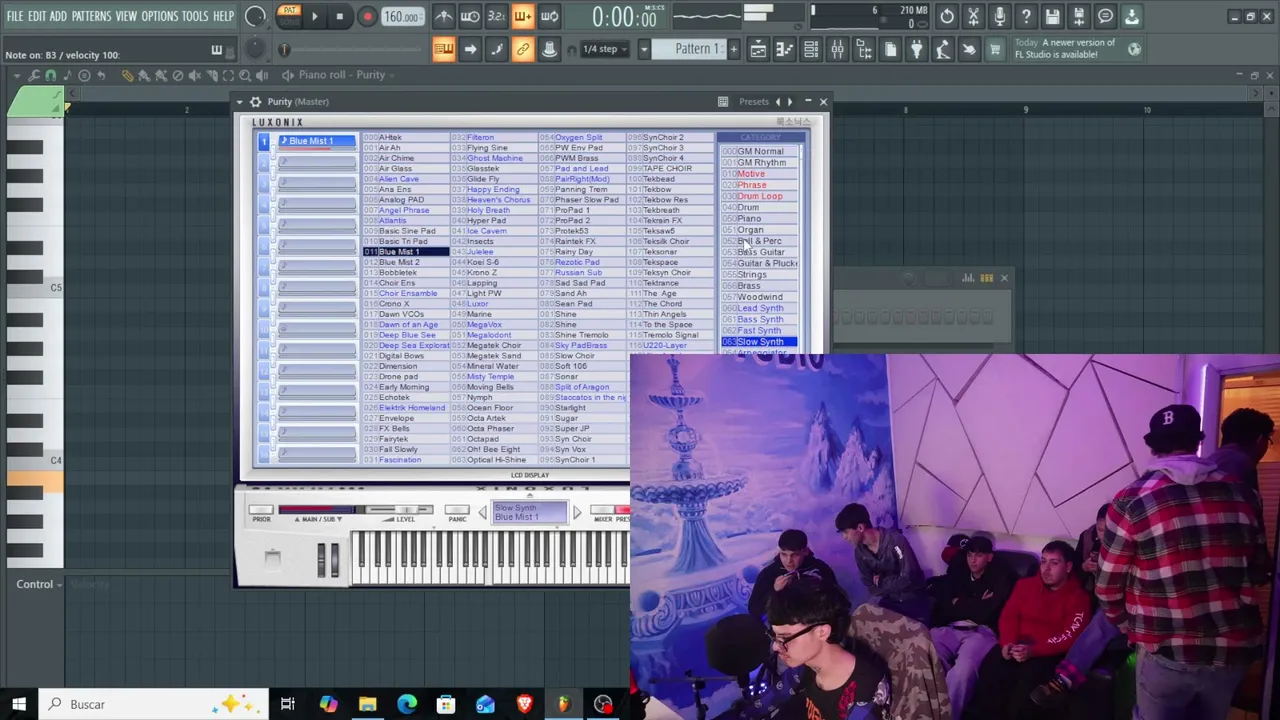Select the pencil draw tool in piano roll
The image size is (1280, 720).
pyautogui.click(x=127, y=75)
